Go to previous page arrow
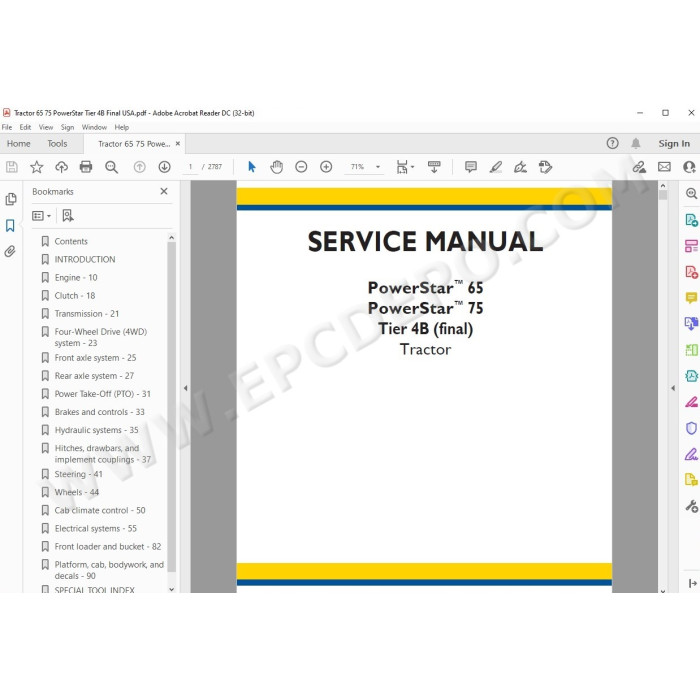This screenshot has width=700, height=700. point(140,167)
